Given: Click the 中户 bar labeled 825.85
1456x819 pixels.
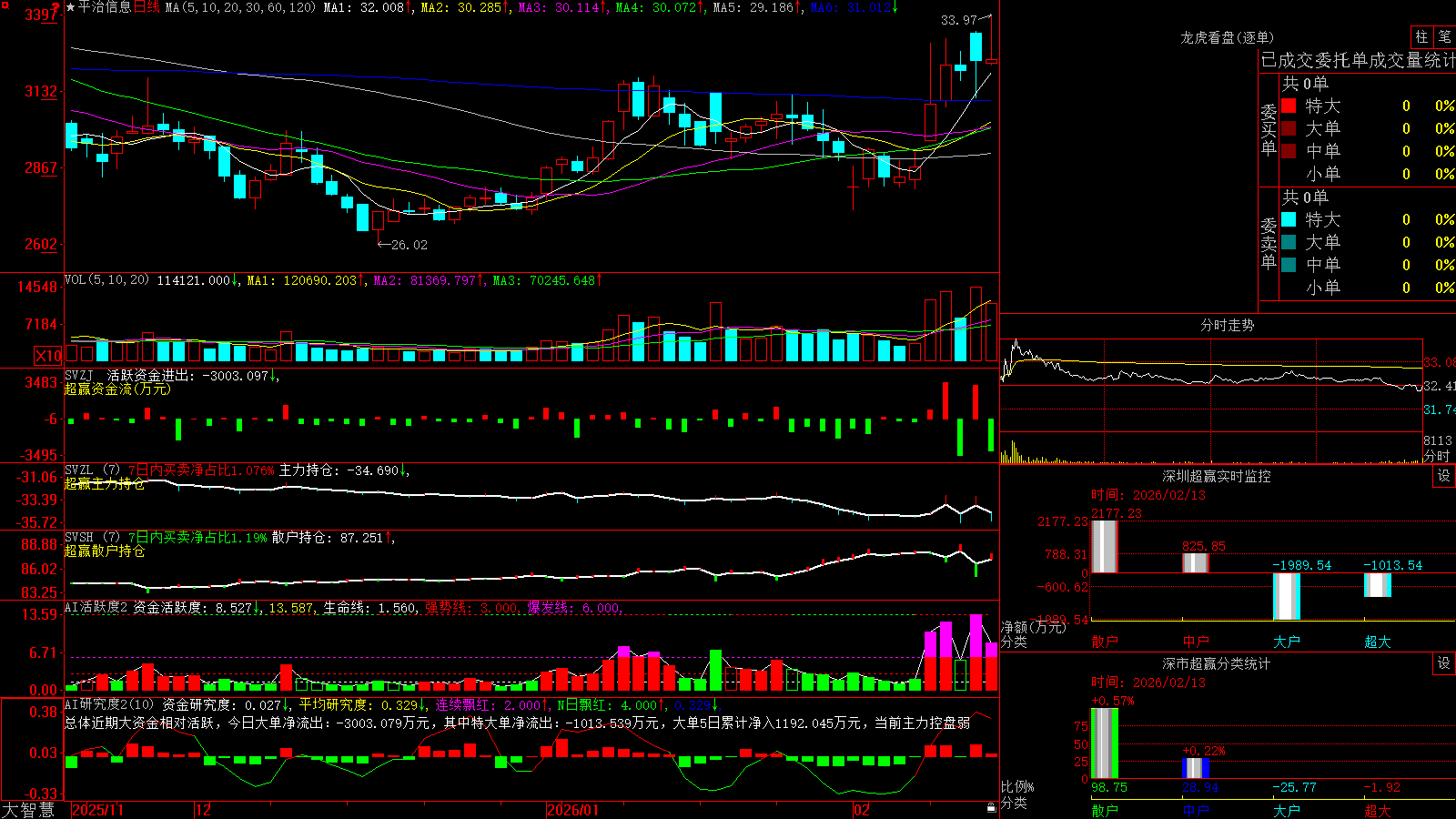Looking at the screenshot, I should [x=1195, y=562].
